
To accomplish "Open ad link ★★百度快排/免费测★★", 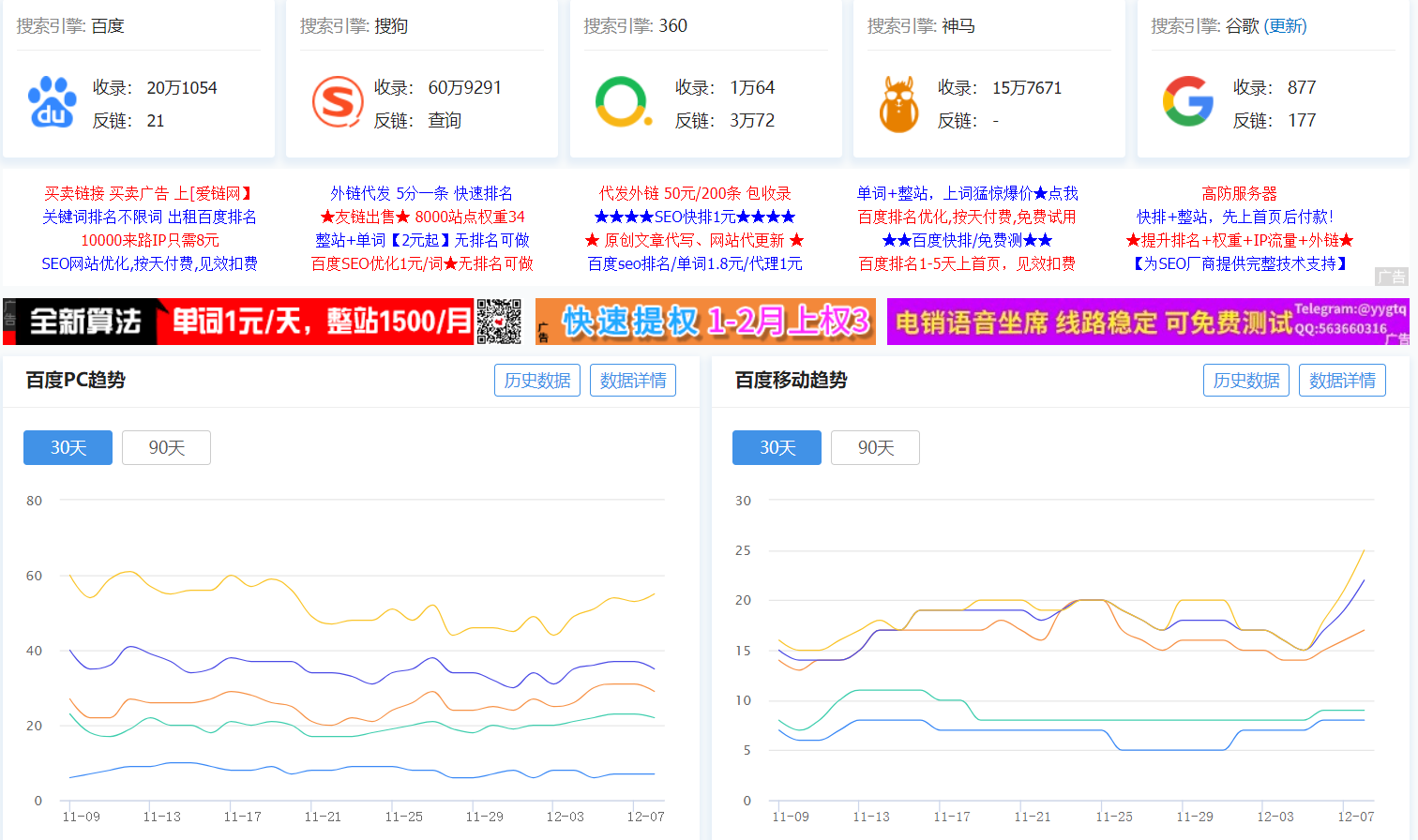I will 967,240.
